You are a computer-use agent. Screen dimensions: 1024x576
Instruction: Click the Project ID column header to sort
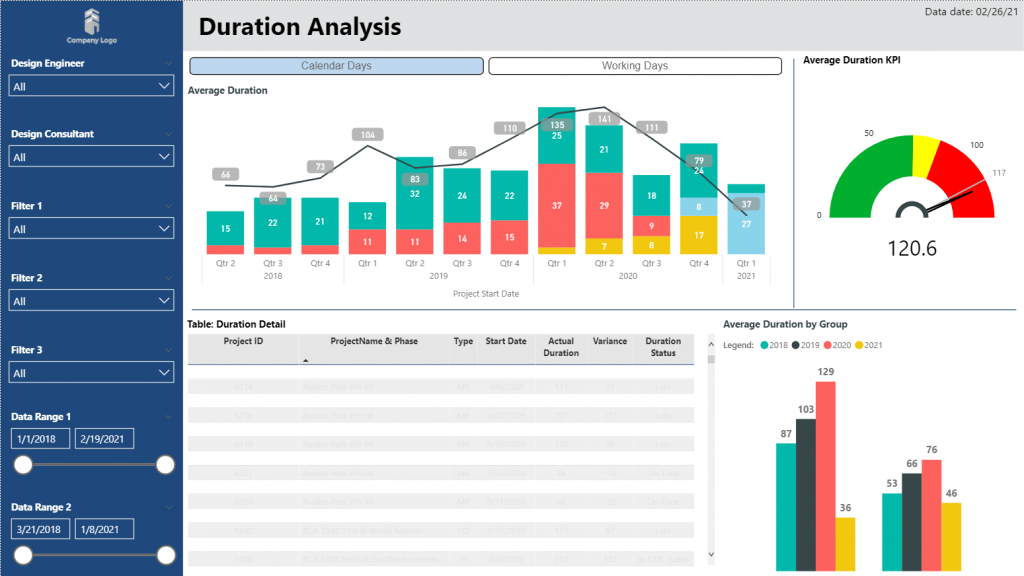(x=243, y=341)
